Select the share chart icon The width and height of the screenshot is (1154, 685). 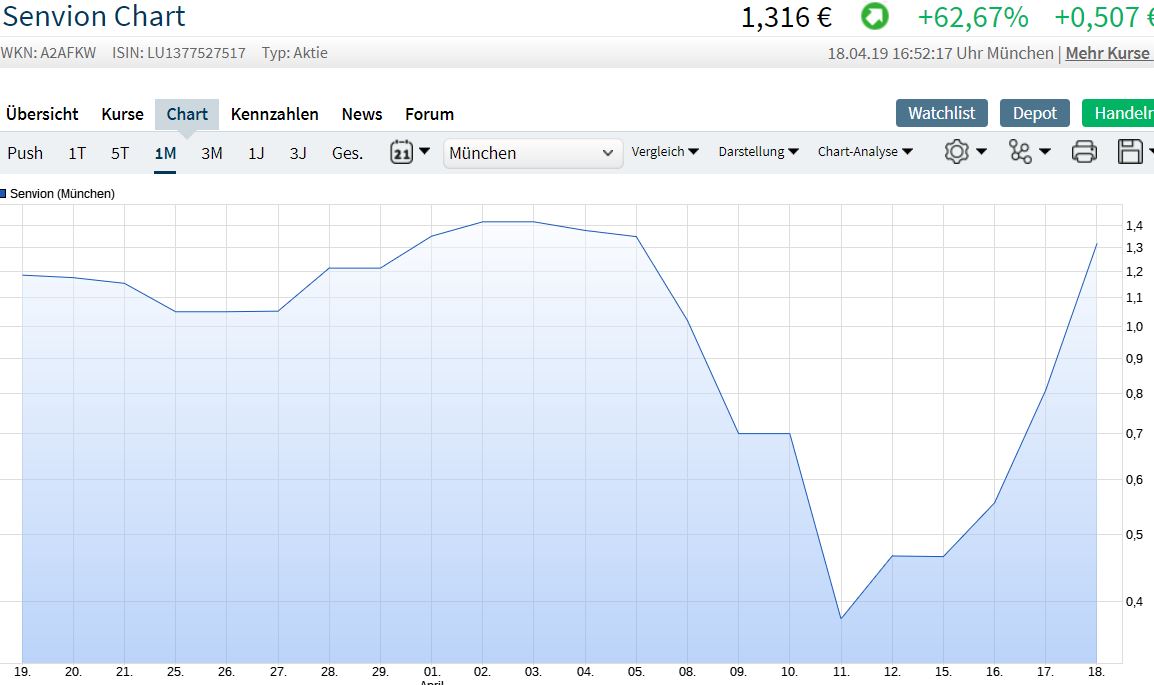pyautogui.click(x=1022, y=151)
